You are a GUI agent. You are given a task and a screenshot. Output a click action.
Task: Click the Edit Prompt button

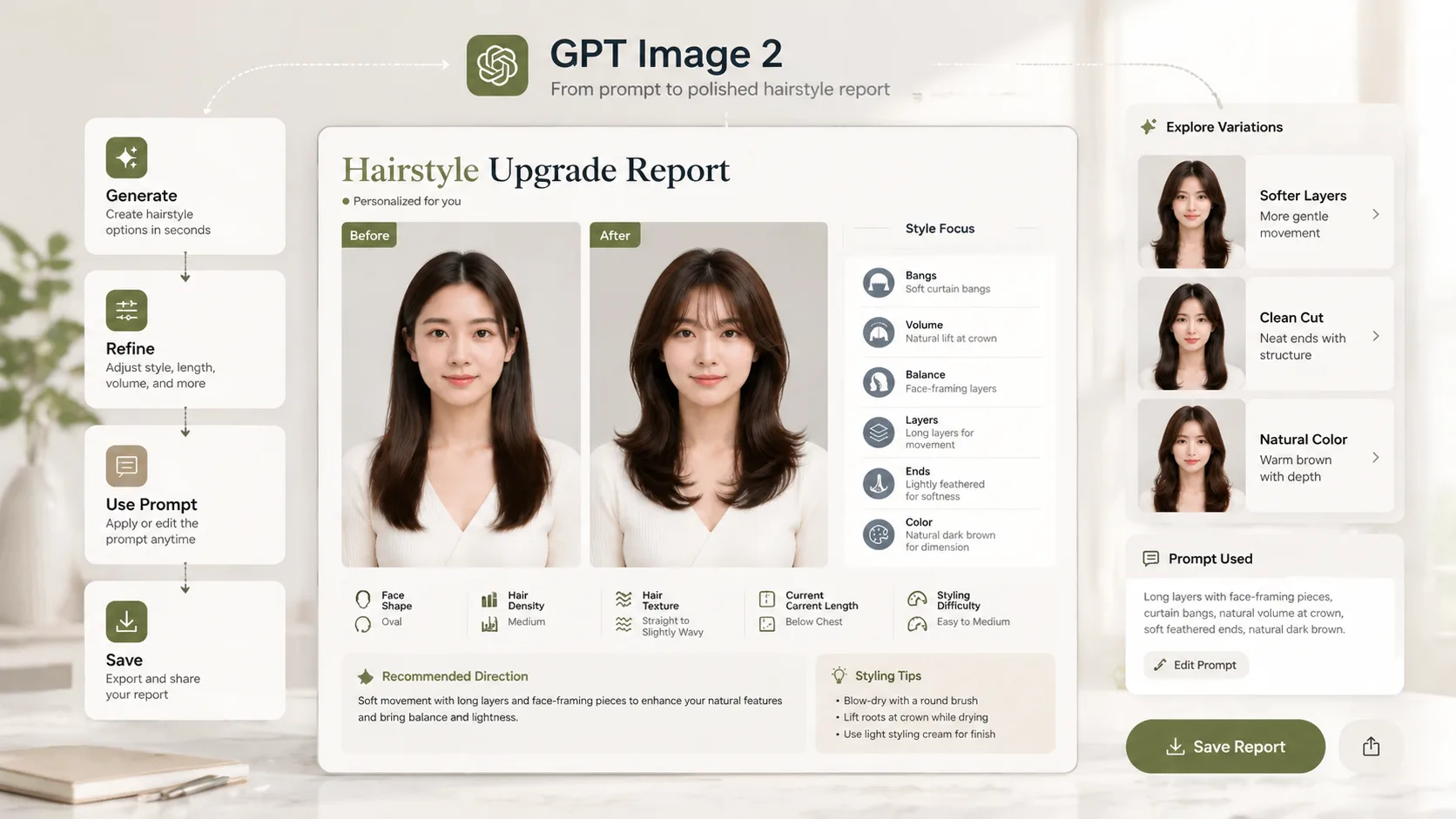1196,664
